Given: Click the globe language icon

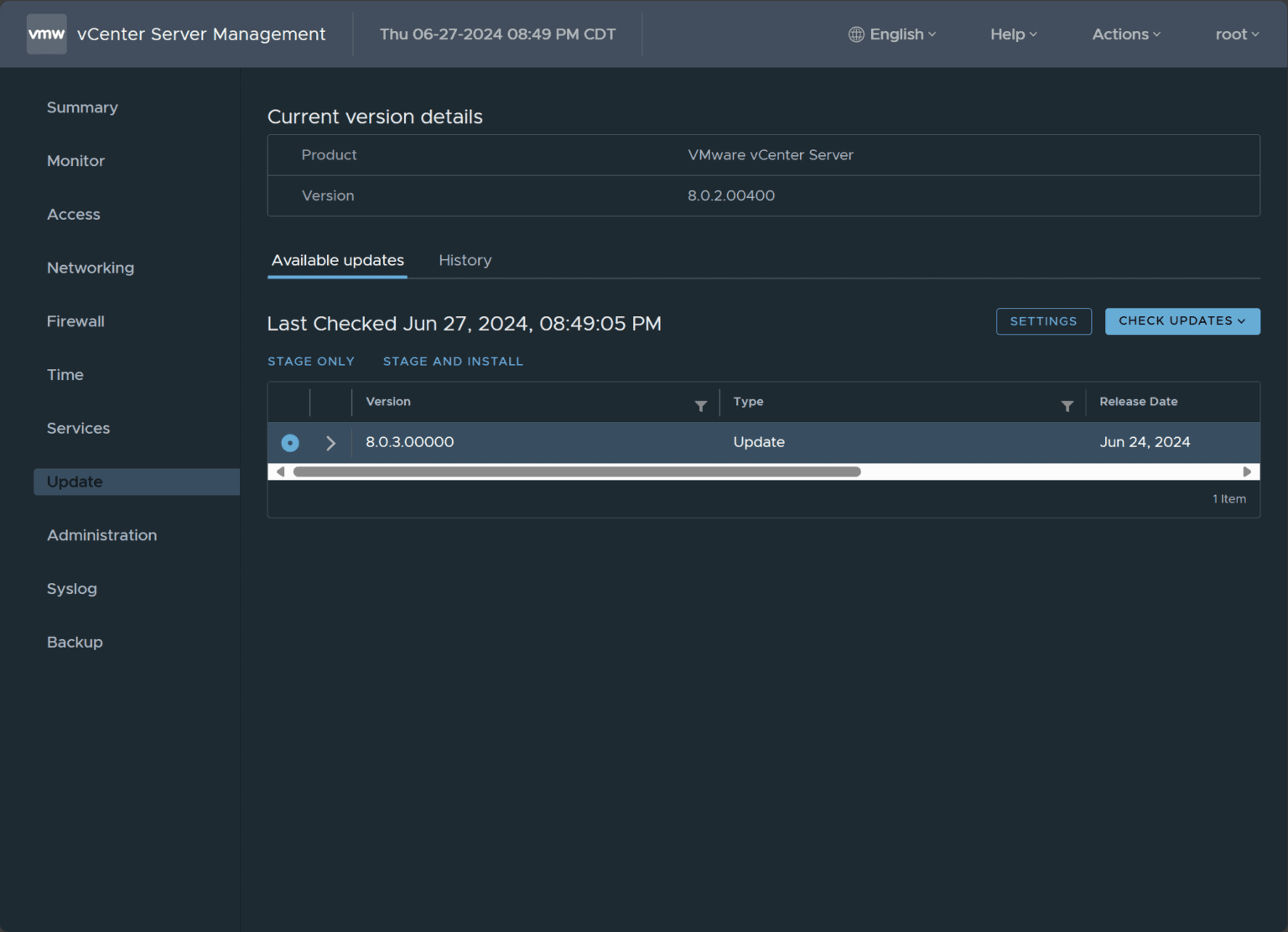Looking at the screenshot, I should click(856, 34).
